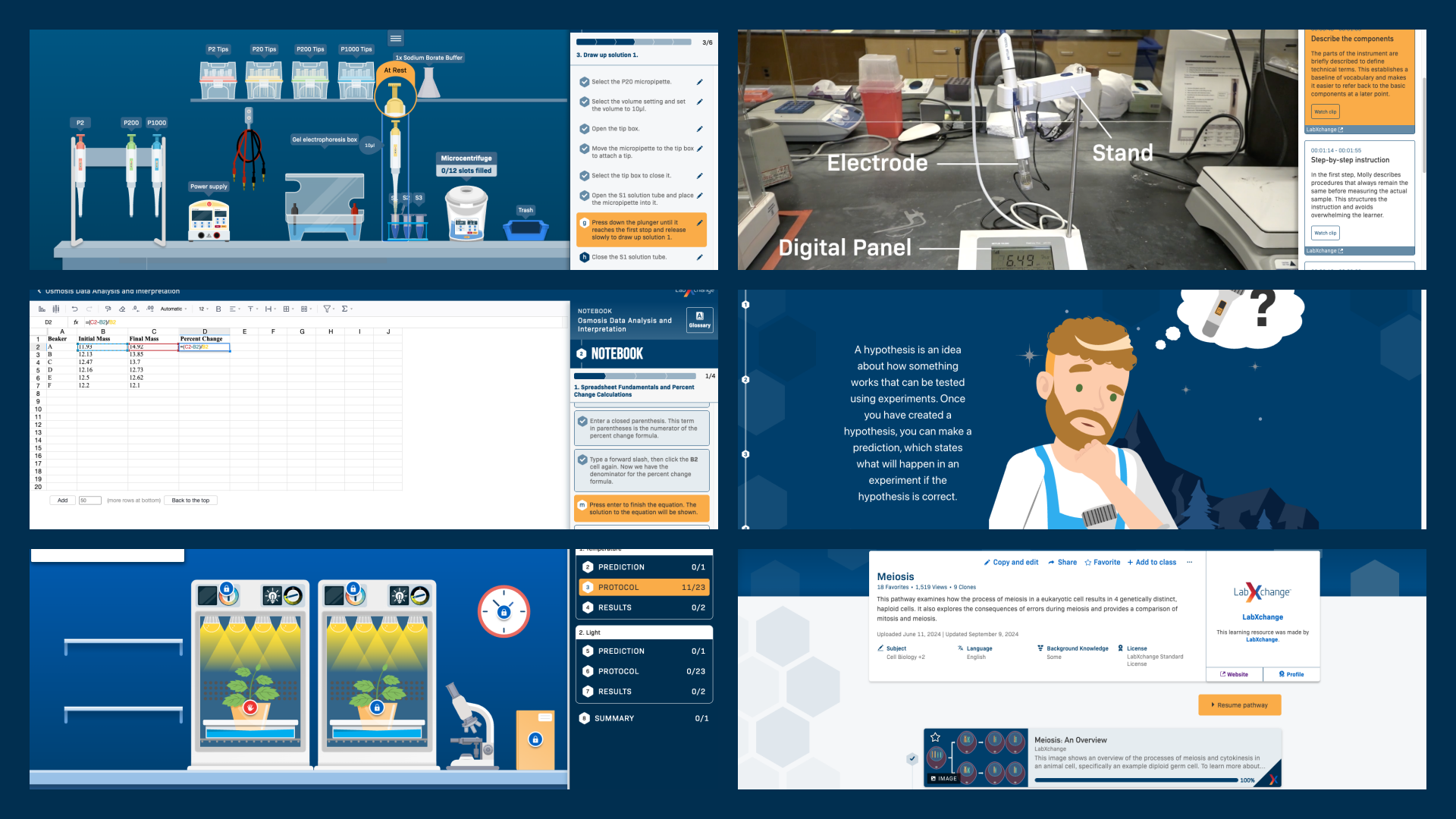Open Light PROTOCOL 0/23 section

point(644,671)
